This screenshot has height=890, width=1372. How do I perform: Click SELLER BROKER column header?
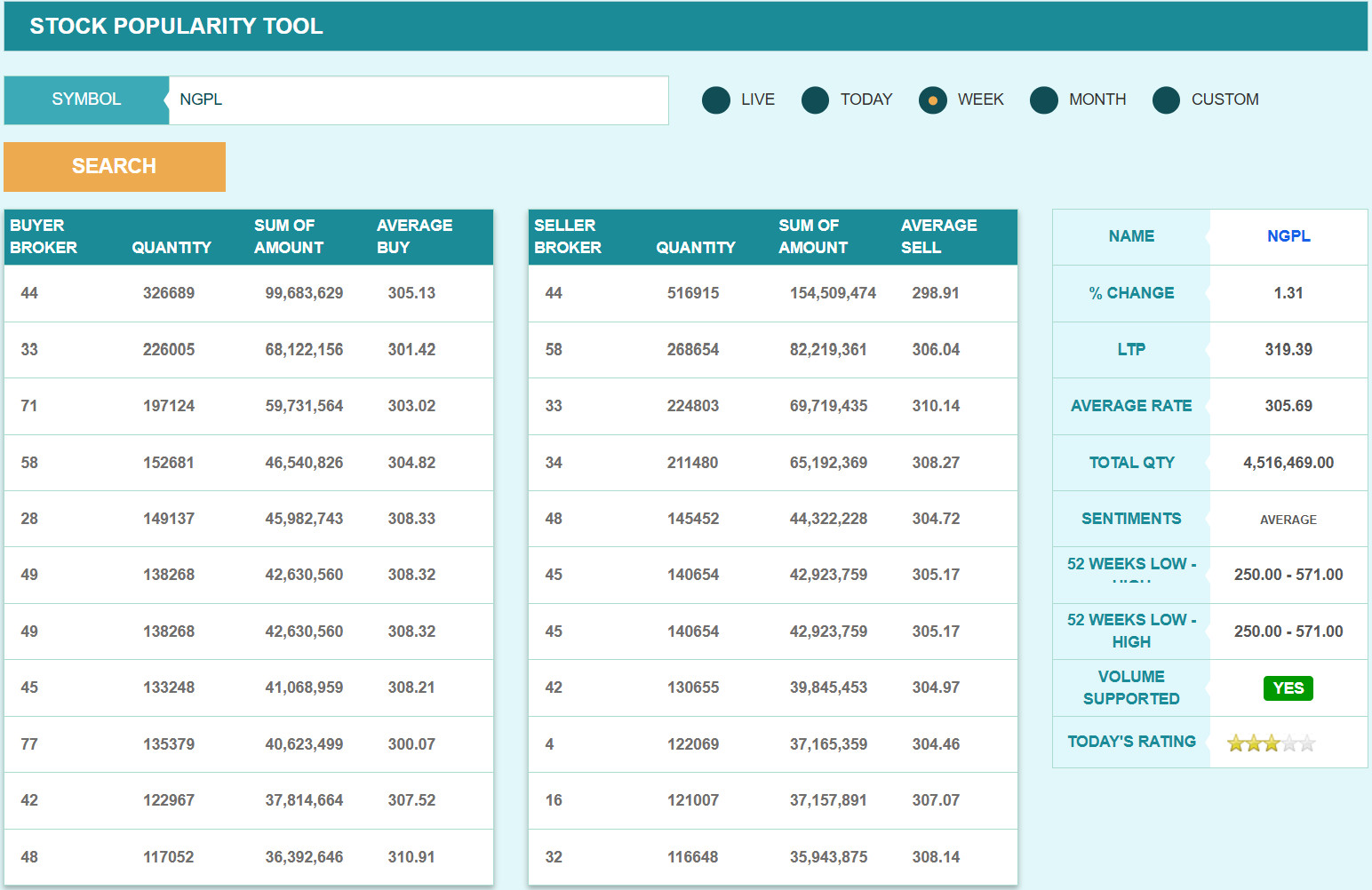point(568,236)
